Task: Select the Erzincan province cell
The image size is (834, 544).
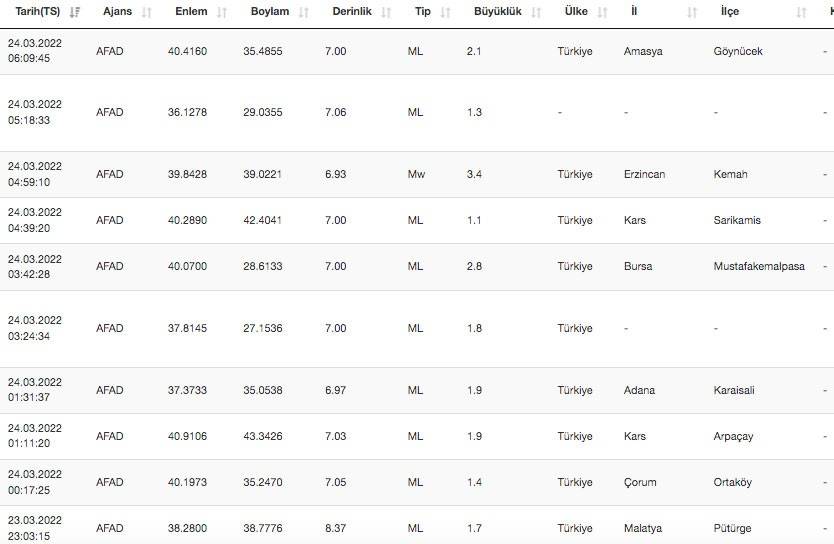Action: pos(644,175)
